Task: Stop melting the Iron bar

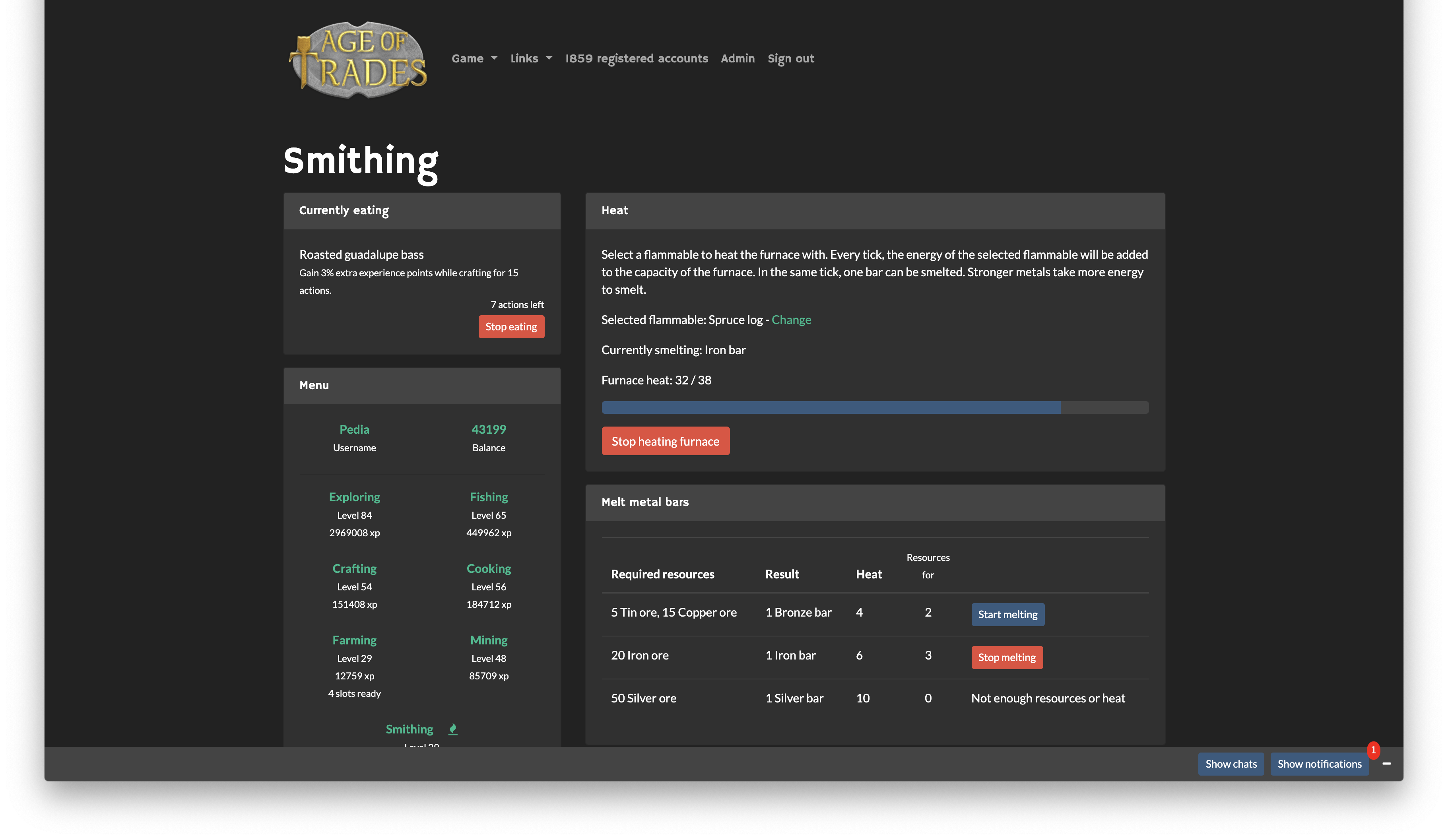Action: [x=1007, y=657]
